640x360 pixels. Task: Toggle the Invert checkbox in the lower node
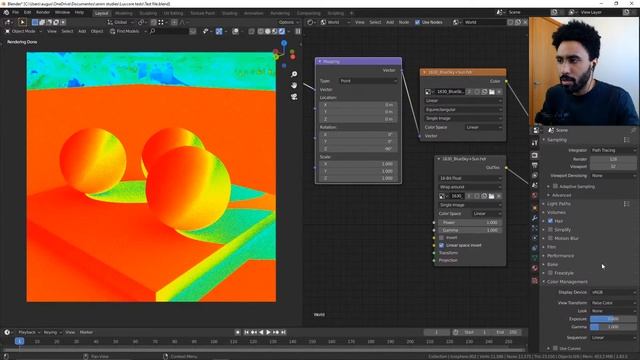(x=441, y=238)
